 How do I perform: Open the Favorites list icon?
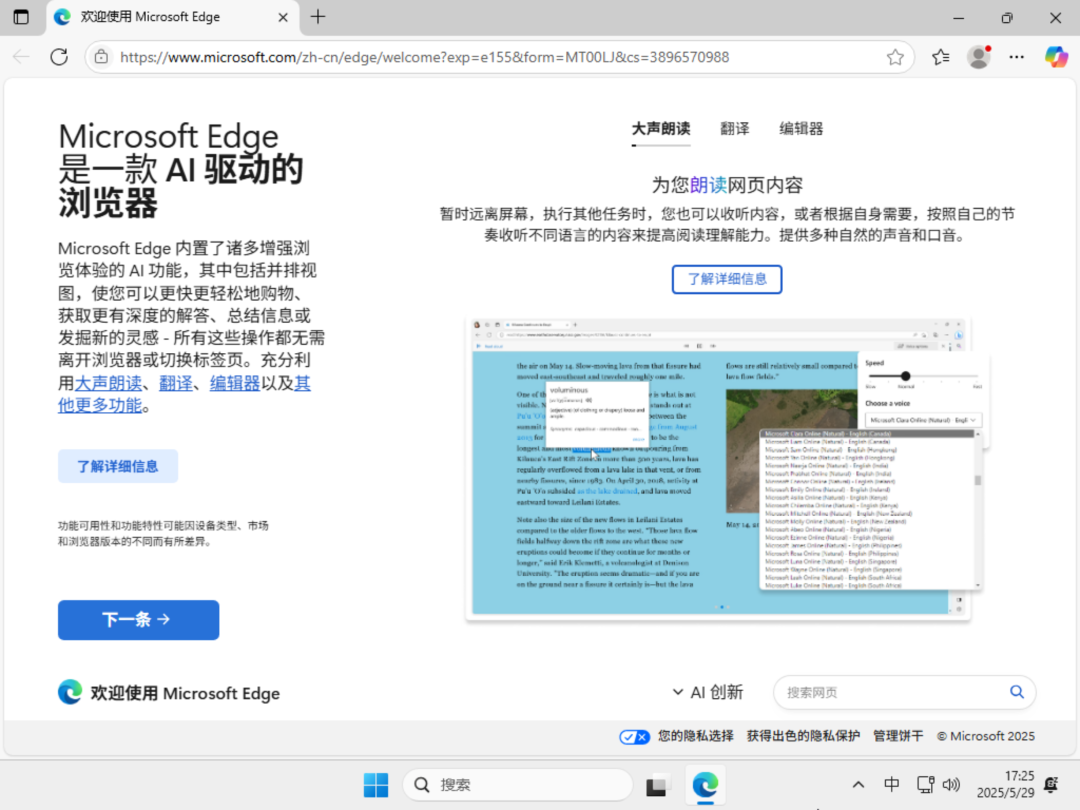click(x=941, y=57)
